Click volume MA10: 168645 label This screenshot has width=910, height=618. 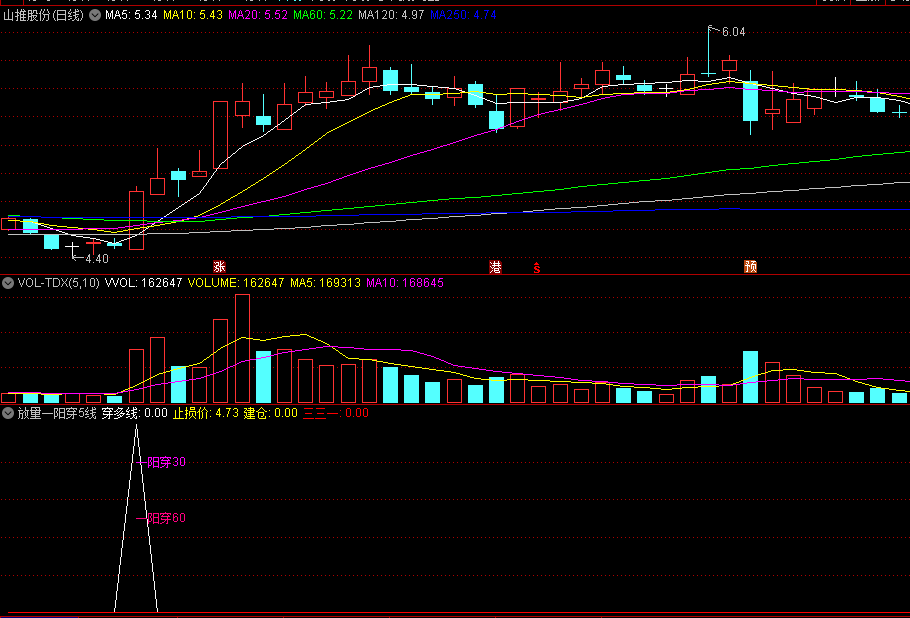pos(405,283)
